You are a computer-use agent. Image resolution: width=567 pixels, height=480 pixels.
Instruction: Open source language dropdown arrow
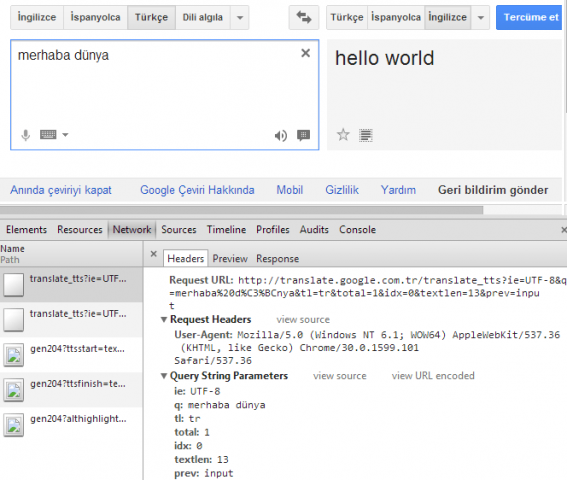click(x=240, y=17)
